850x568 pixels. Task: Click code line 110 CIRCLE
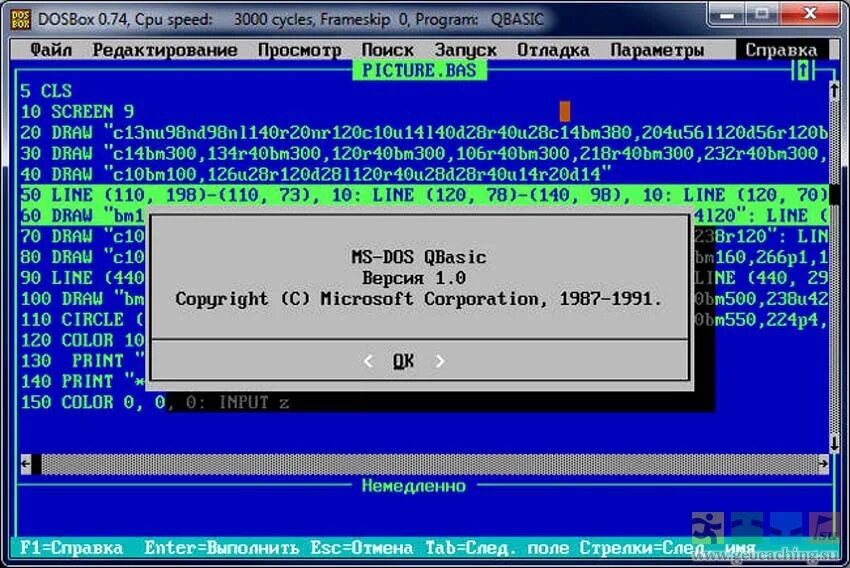coord(82,319)
